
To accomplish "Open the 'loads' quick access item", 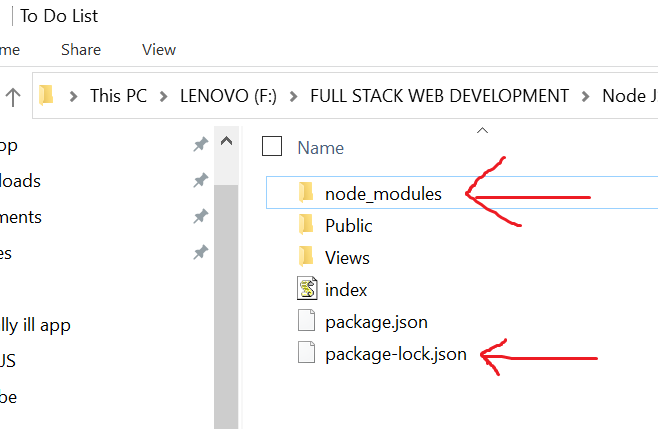I will (20, 181).
